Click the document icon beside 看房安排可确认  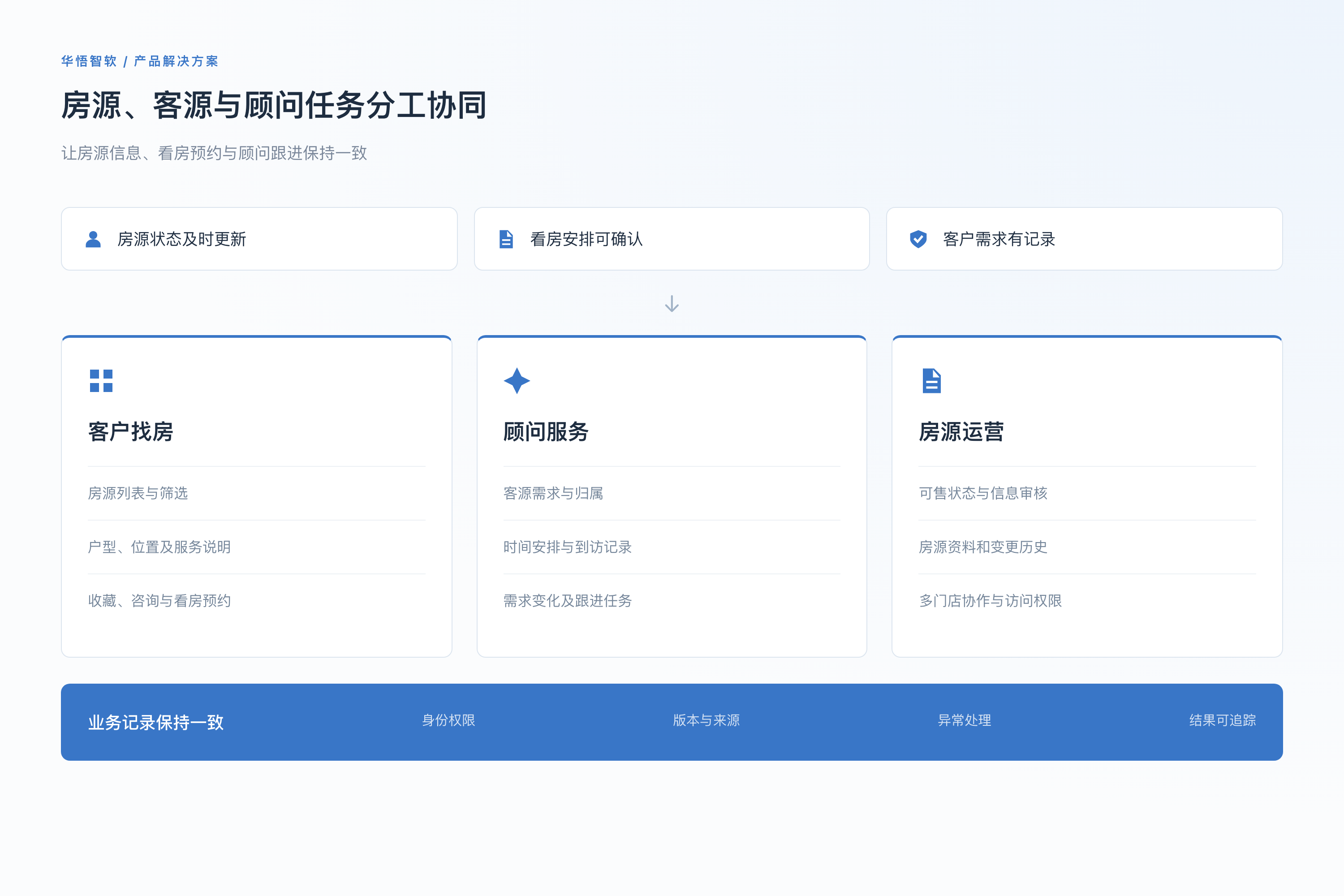[x=506, y=239]
